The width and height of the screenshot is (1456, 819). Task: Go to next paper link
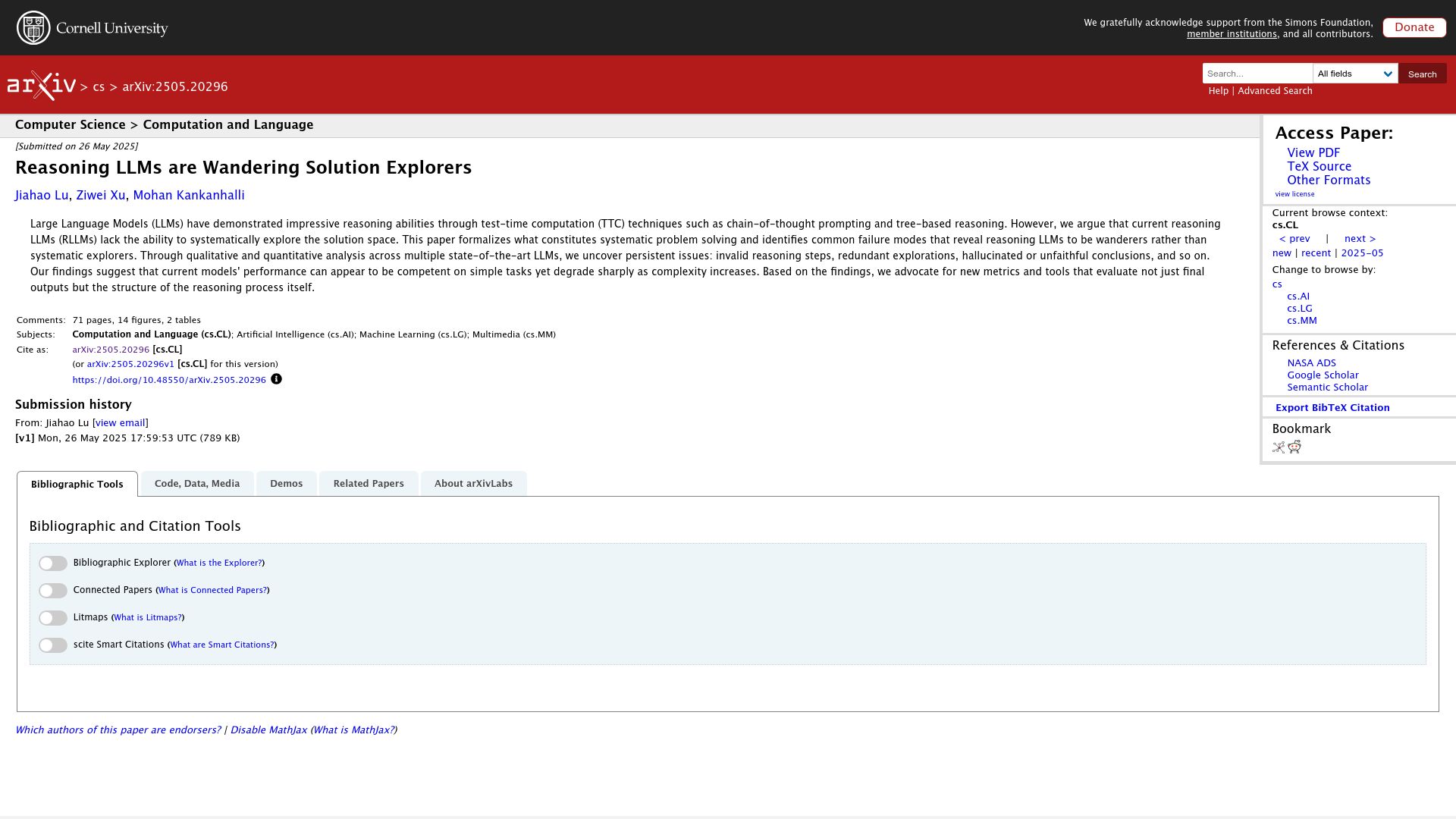pyautogui.click(x=1360, y=239)
